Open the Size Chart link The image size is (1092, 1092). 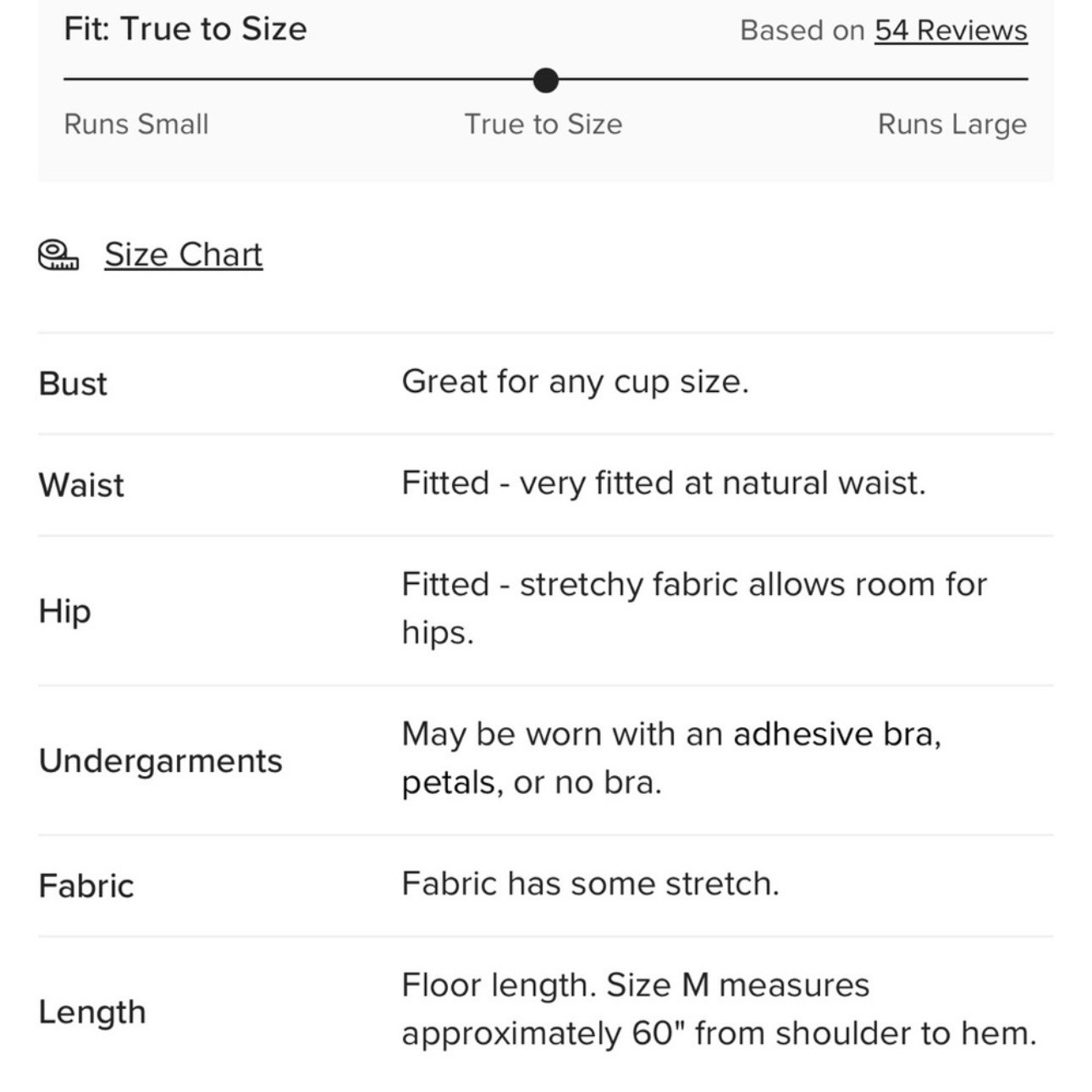(x=184, y=255)
